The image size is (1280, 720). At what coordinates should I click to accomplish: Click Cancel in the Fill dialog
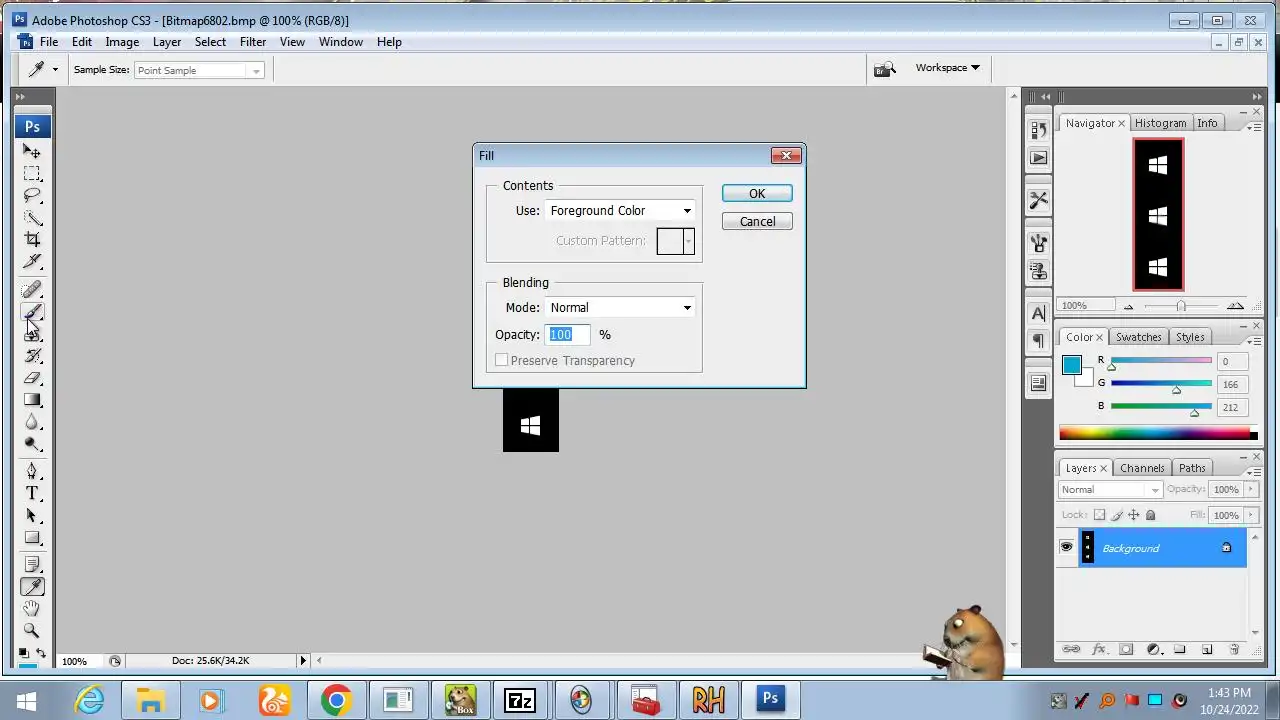click(757, 222)
